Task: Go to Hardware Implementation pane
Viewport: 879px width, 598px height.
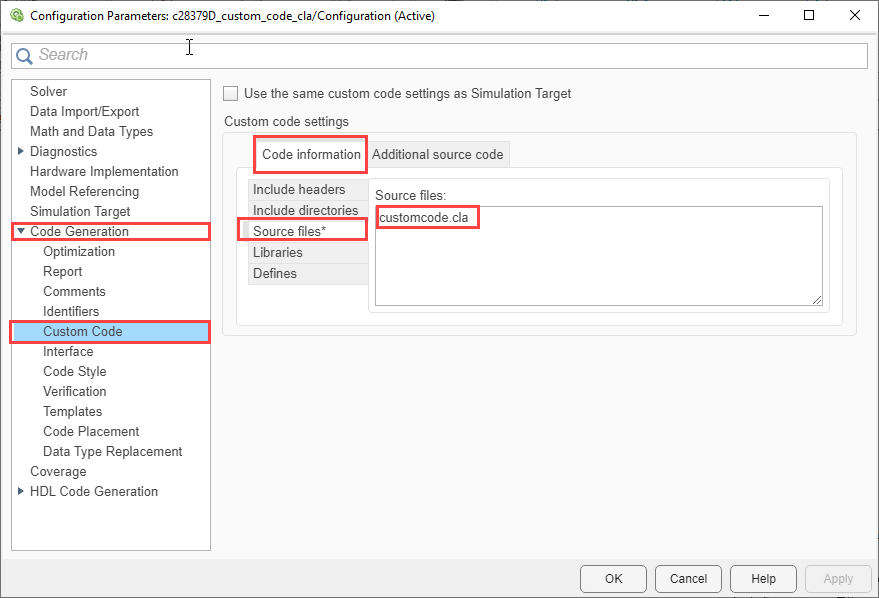Action: (x=104, y=171)
